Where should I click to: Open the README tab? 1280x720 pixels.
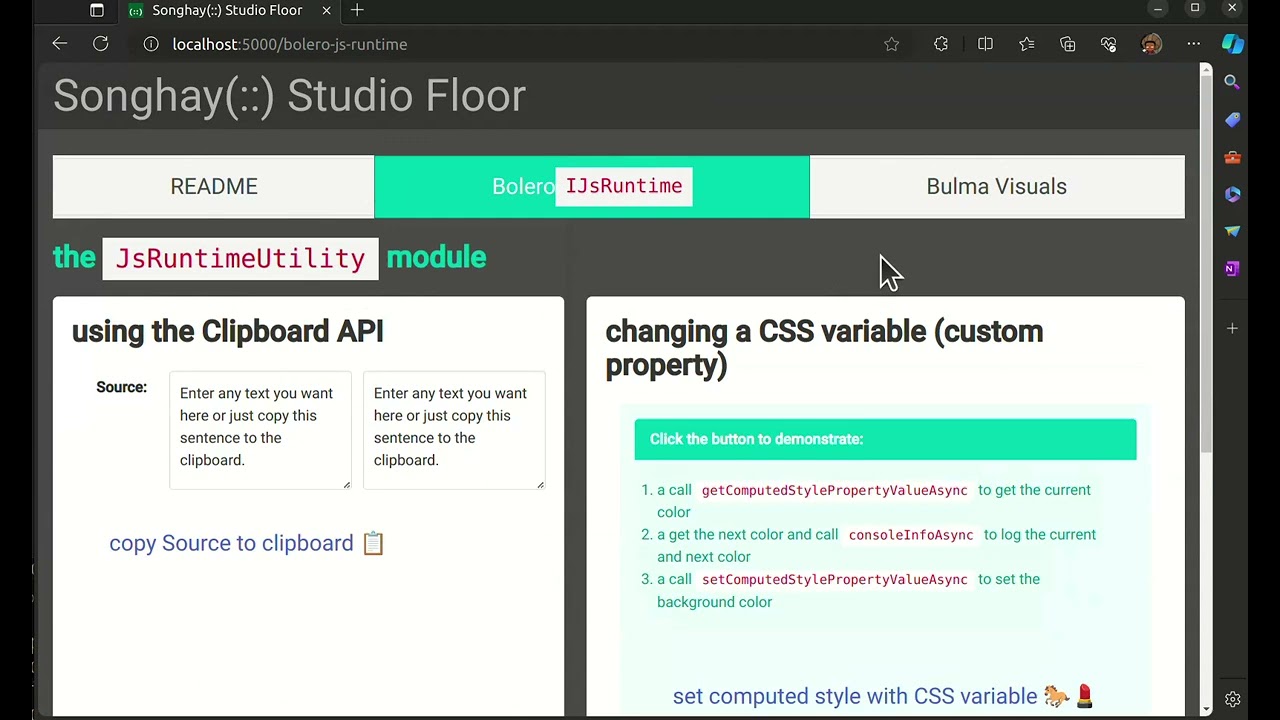pos(213,187)
